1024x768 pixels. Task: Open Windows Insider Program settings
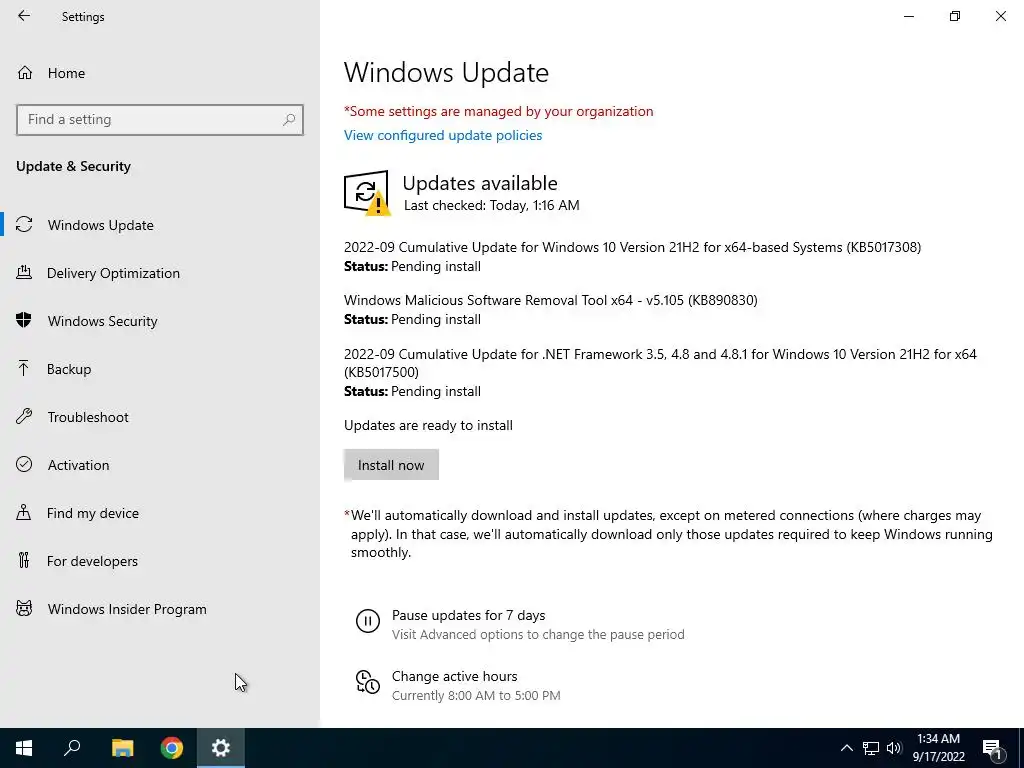pos(160,609)
